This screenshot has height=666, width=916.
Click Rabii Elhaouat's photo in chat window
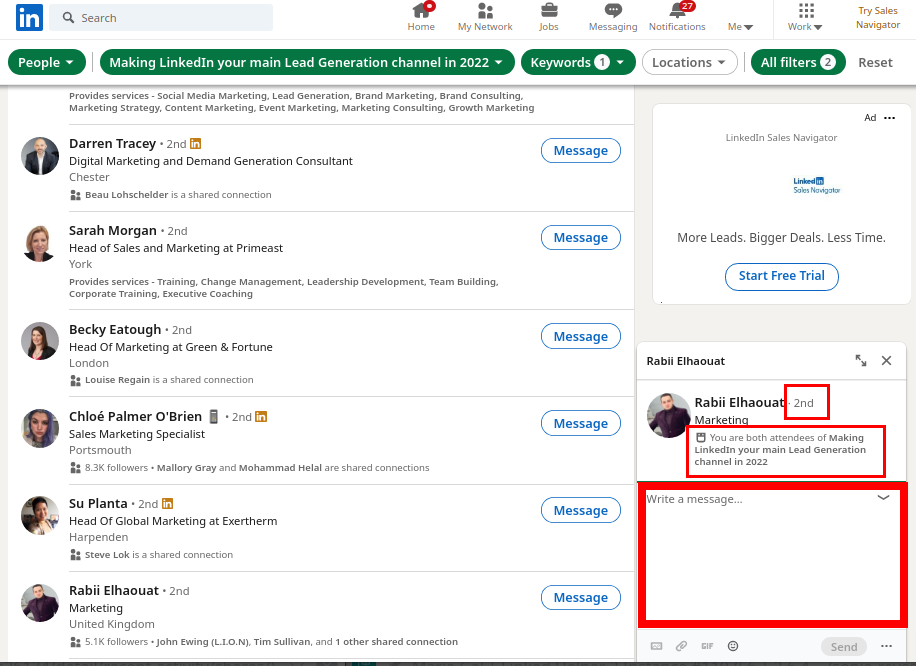669,415
